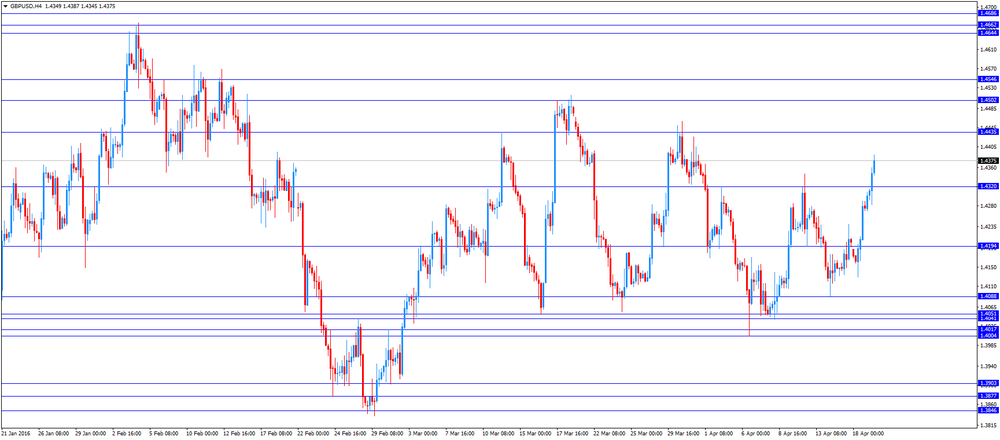This screenshot has height=440, width=1000.
Task: Select the 1.3846 price level label
Action: tap(989, 410)
